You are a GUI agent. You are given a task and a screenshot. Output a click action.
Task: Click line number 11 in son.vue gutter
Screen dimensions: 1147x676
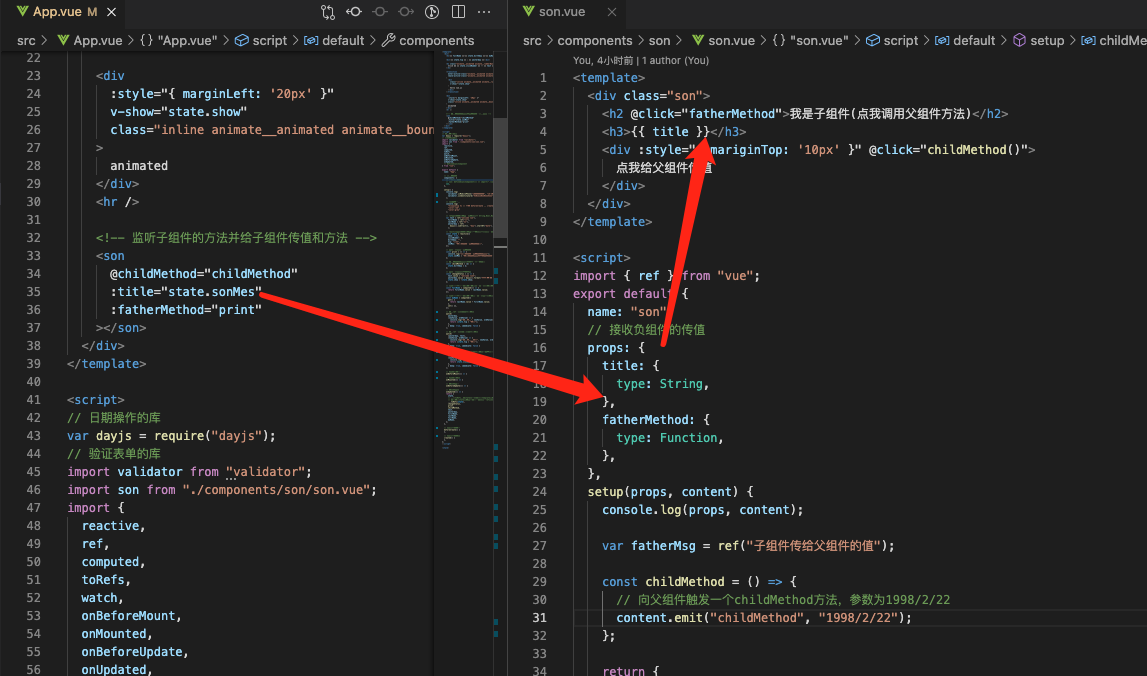[x=539, y=258]
